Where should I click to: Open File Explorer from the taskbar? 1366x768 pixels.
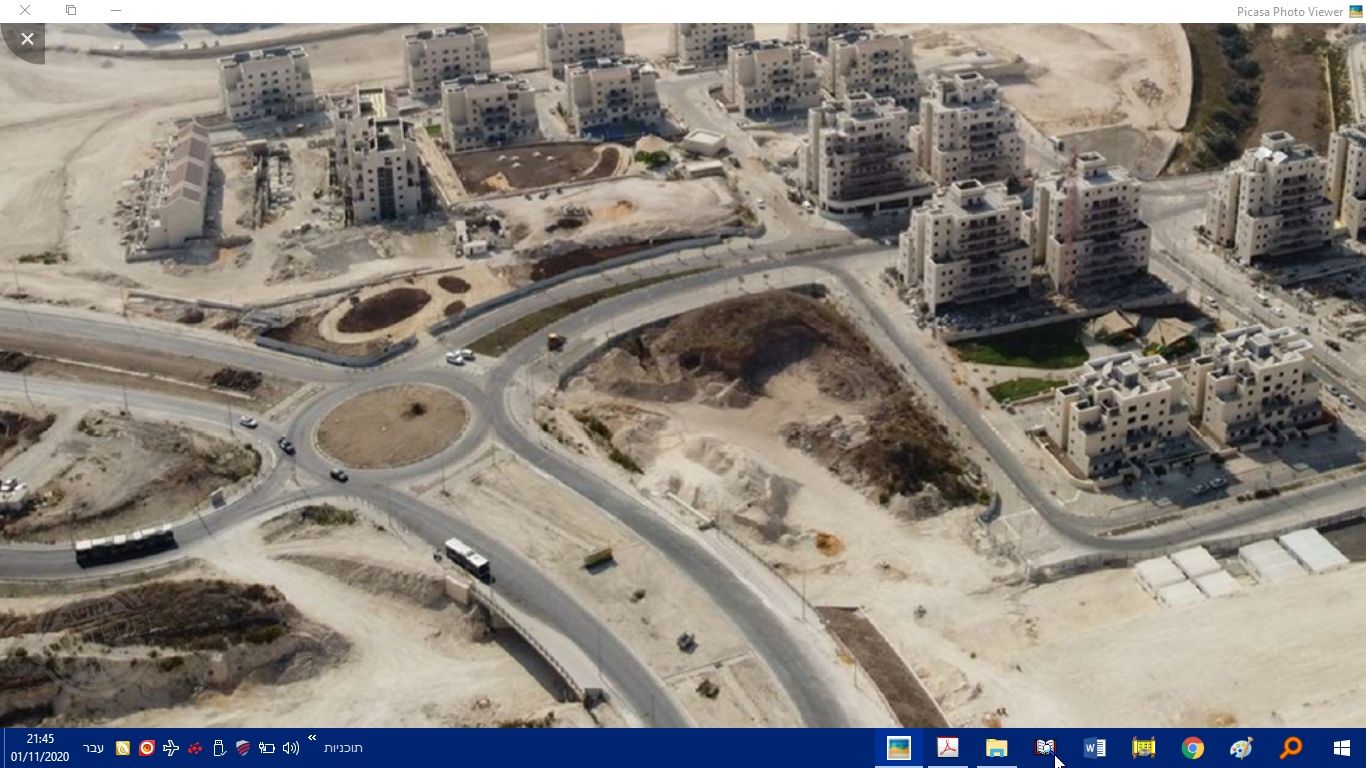click(x=996, y=748)
